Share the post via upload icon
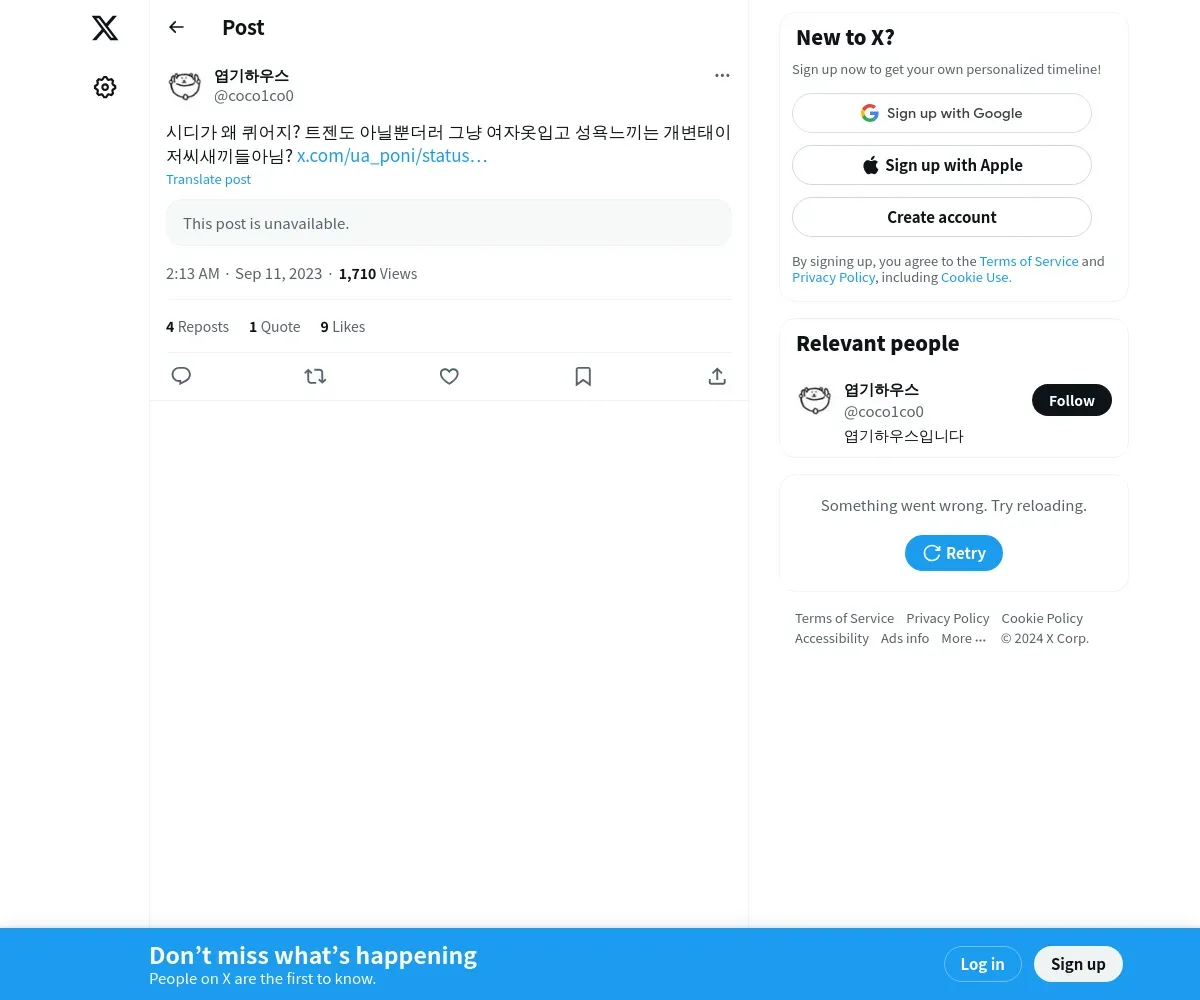Image resolution: width=1200 pixels, height=1000 pixels. click(717, 376)
